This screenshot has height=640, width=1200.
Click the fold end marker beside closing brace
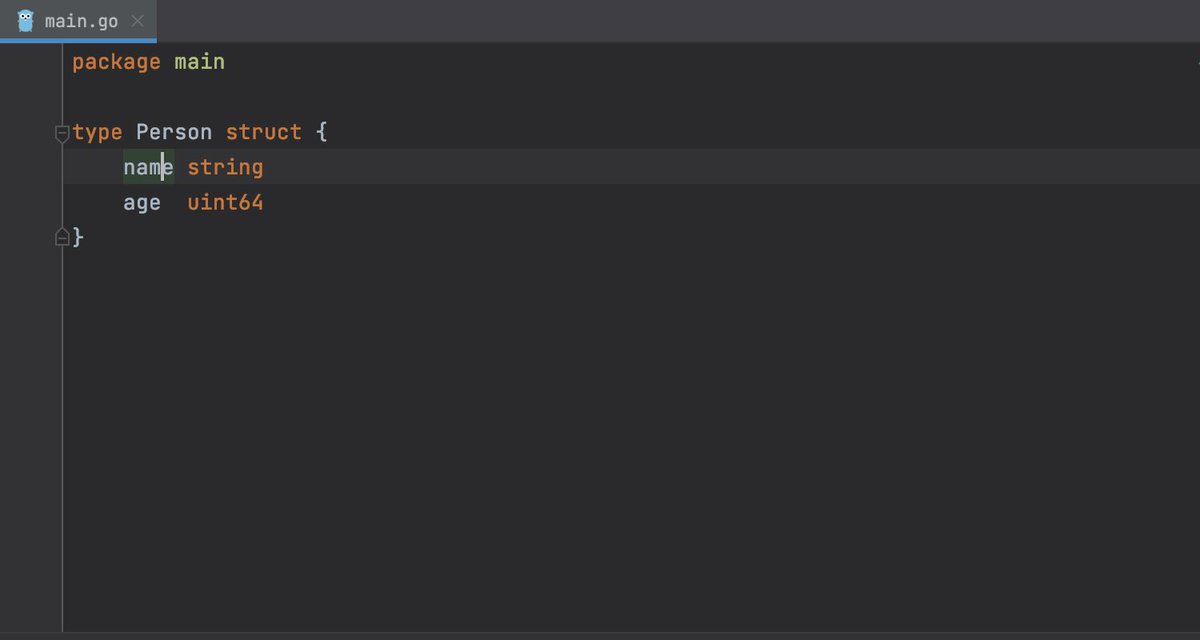pyautogui.click(x=62, y=237)
